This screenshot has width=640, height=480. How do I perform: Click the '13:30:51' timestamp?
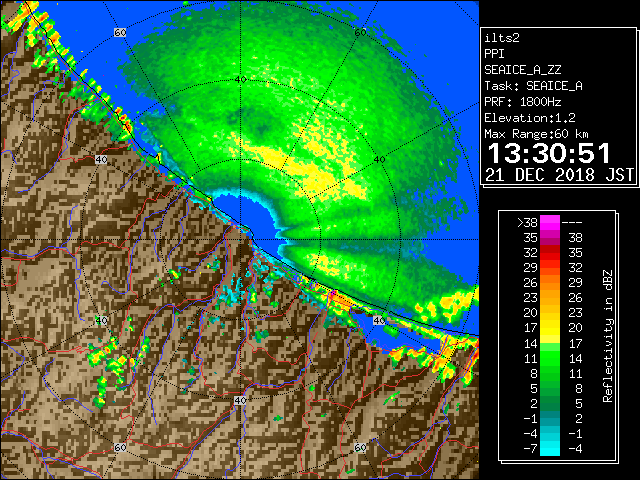(x=549, y=153)
